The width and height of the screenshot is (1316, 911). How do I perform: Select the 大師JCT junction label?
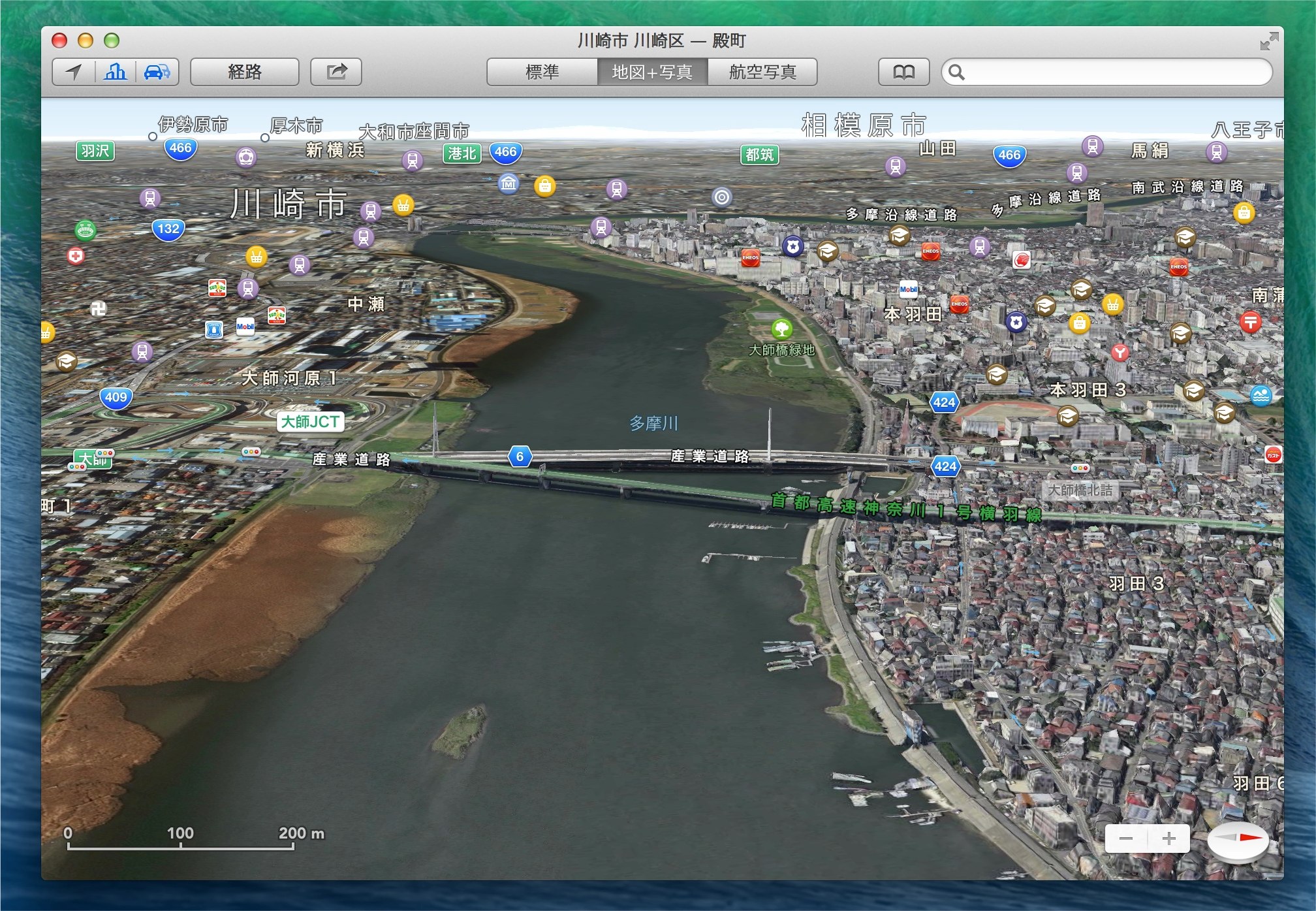[310, 422]
